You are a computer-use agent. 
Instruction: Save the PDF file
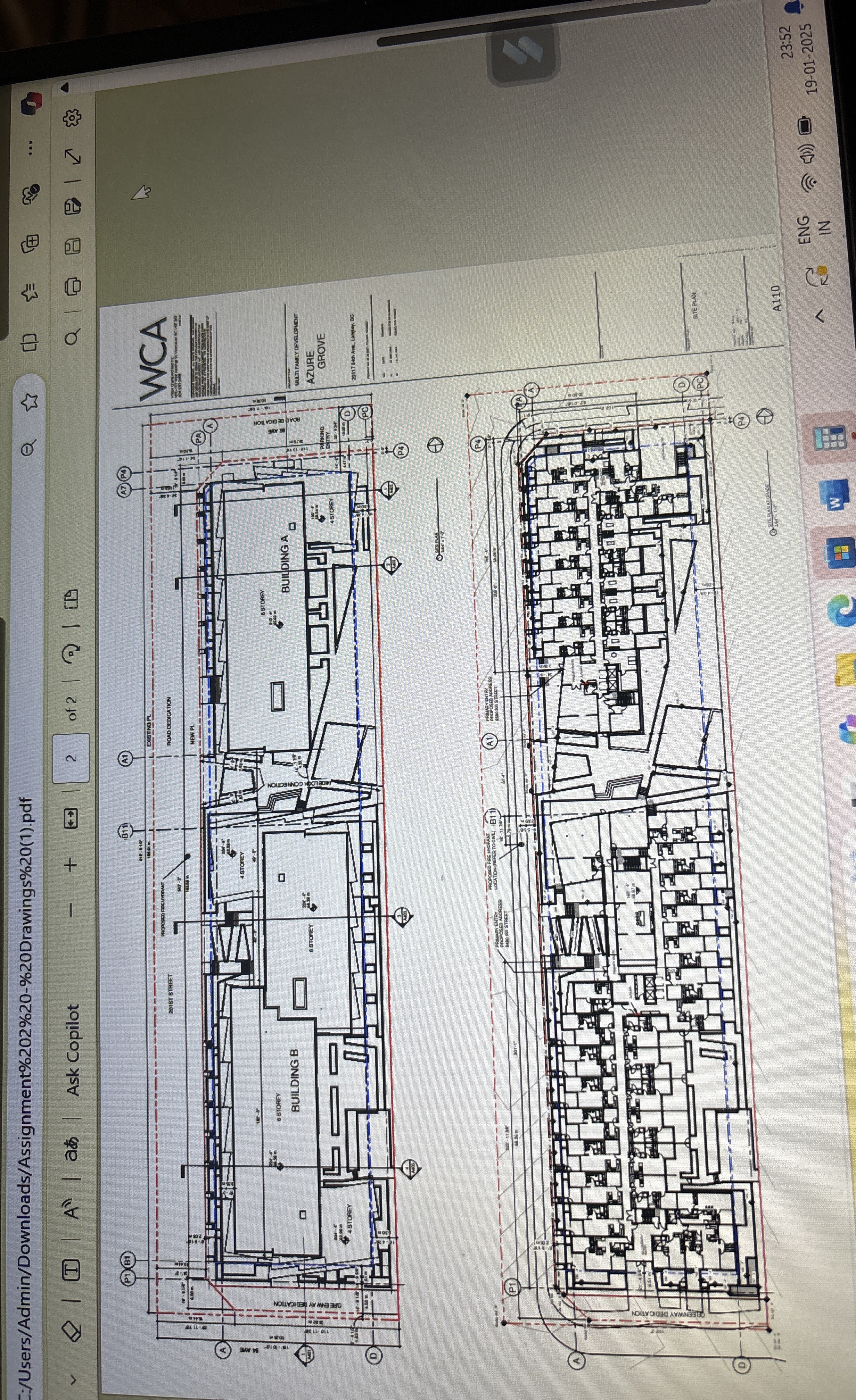click(x=73, y=246)
